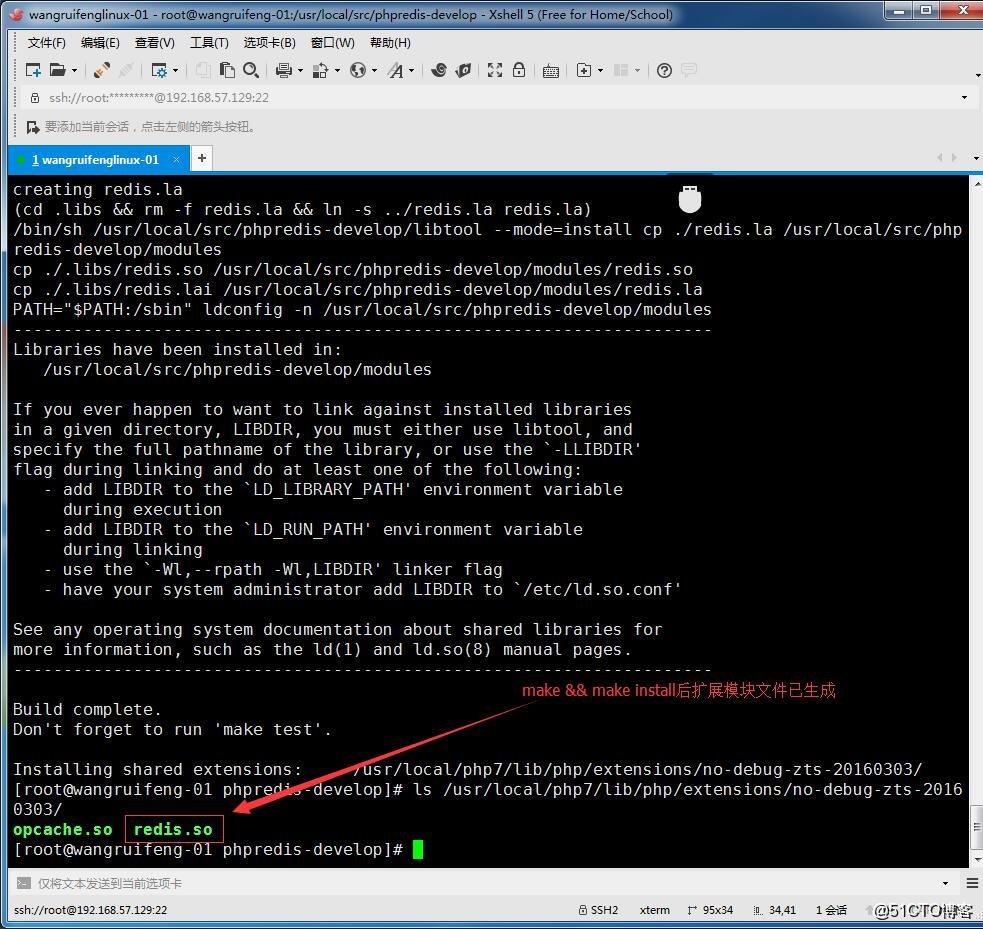Click the tab scroll left arrow

939,158
